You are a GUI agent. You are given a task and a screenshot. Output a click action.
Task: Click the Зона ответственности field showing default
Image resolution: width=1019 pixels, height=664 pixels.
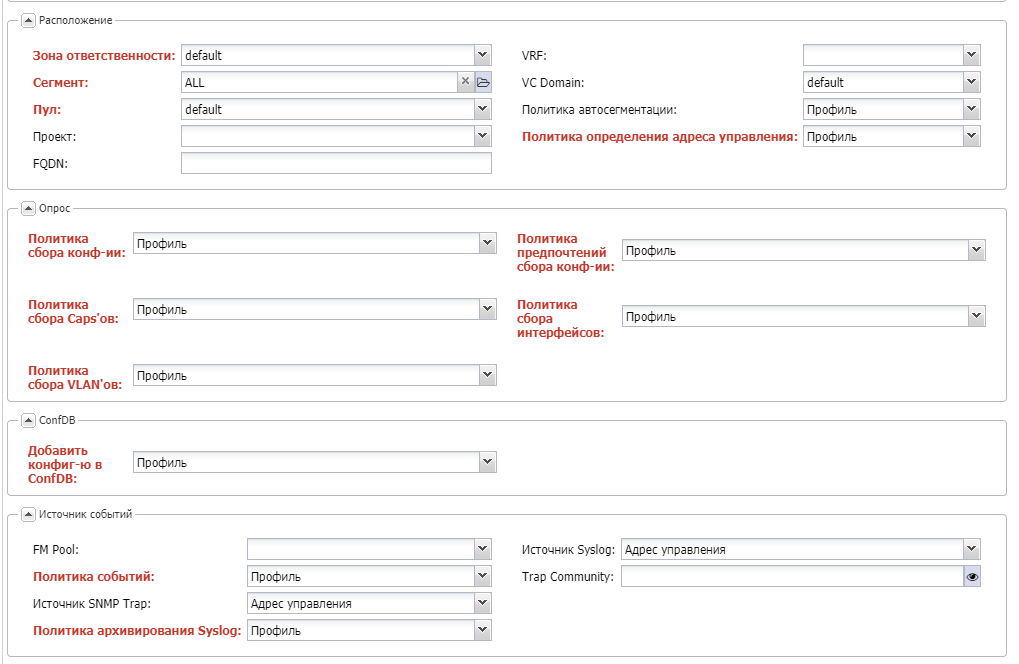[328, 55]
